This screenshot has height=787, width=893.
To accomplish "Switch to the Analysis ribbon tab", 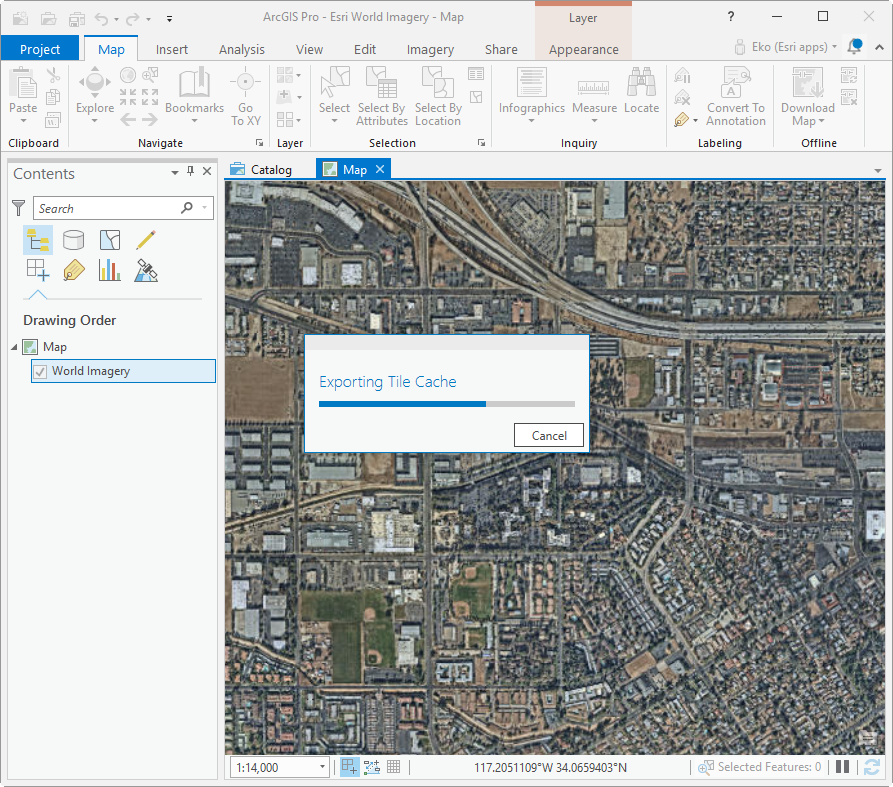I will [241, 50].
